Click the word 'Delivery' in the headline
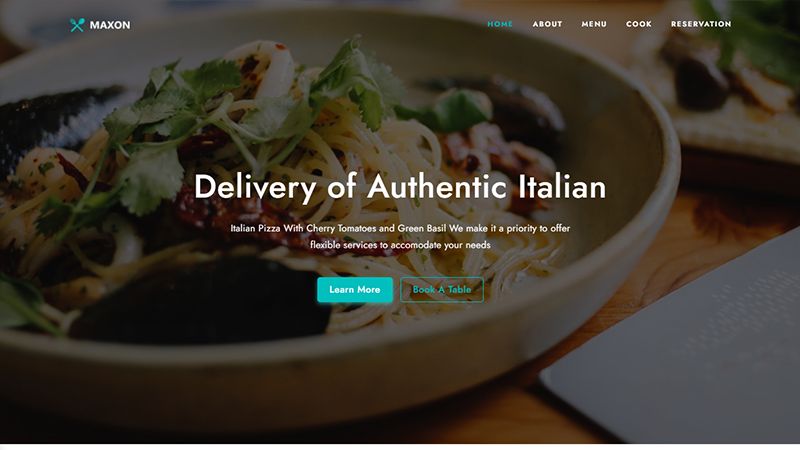Image resolution: width=800 pixels, height=450 pixels. point(255,187)
